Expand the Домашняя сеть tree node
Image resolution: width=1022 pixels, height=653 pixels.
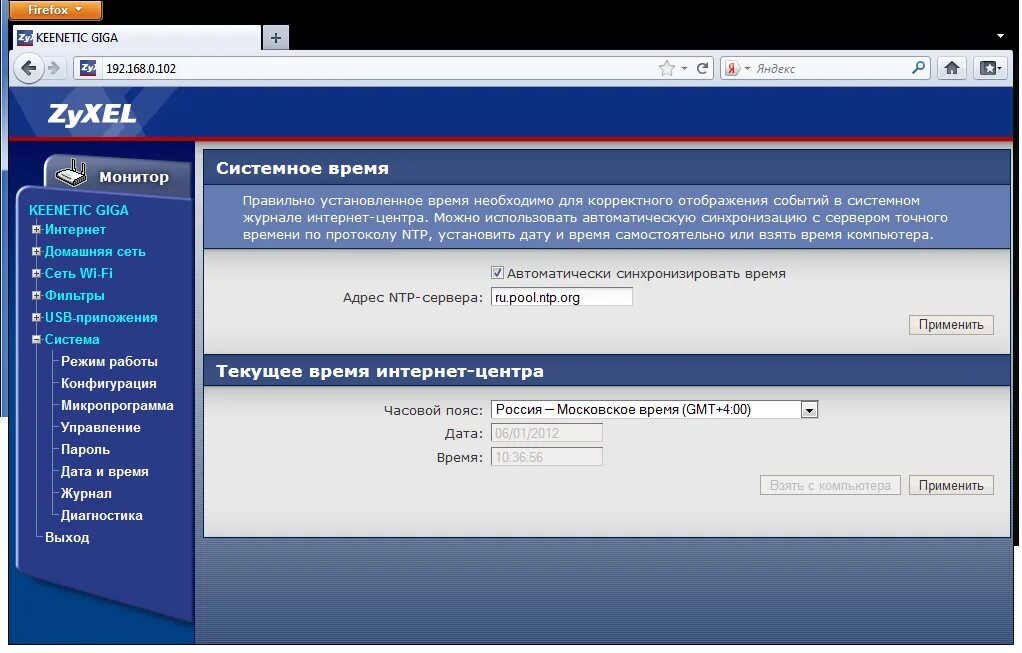36,252
